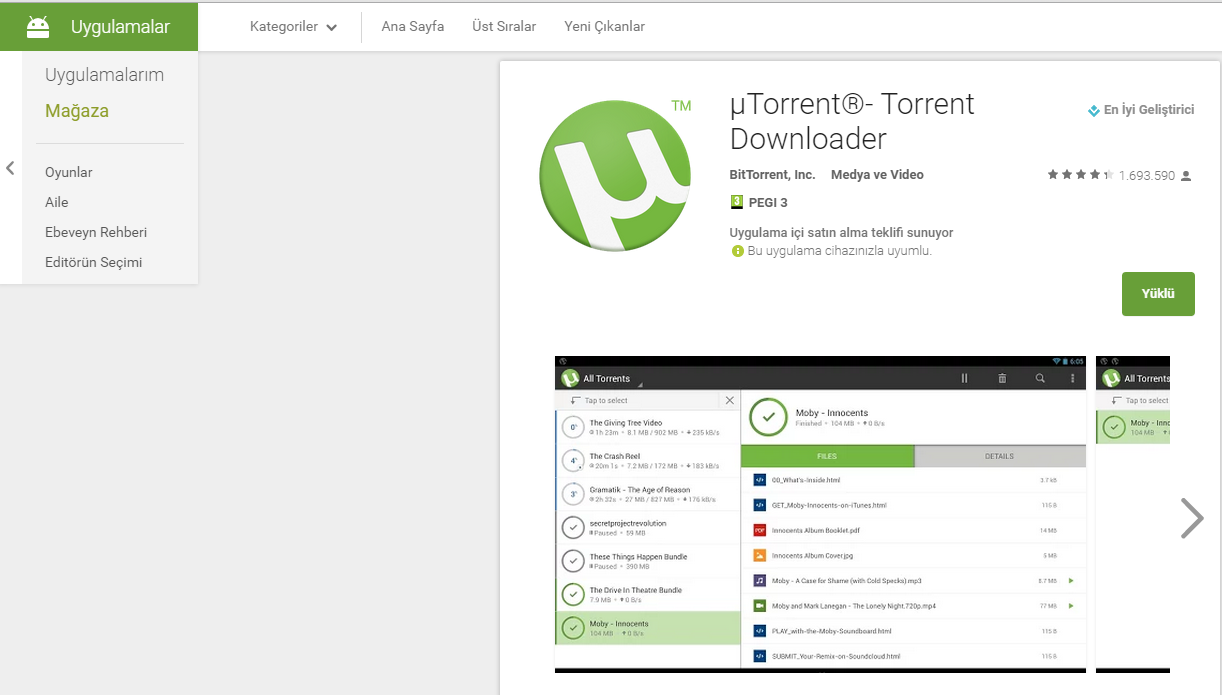Viewport: 1224px width, 695px height.
Task: Open Ebeveyn Rehberi link
Action: (x=96, y=232)
